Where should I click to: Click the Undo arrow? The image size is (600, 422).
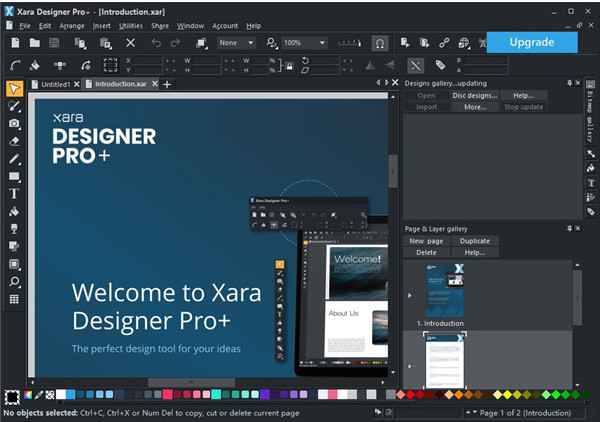[156, 42]
